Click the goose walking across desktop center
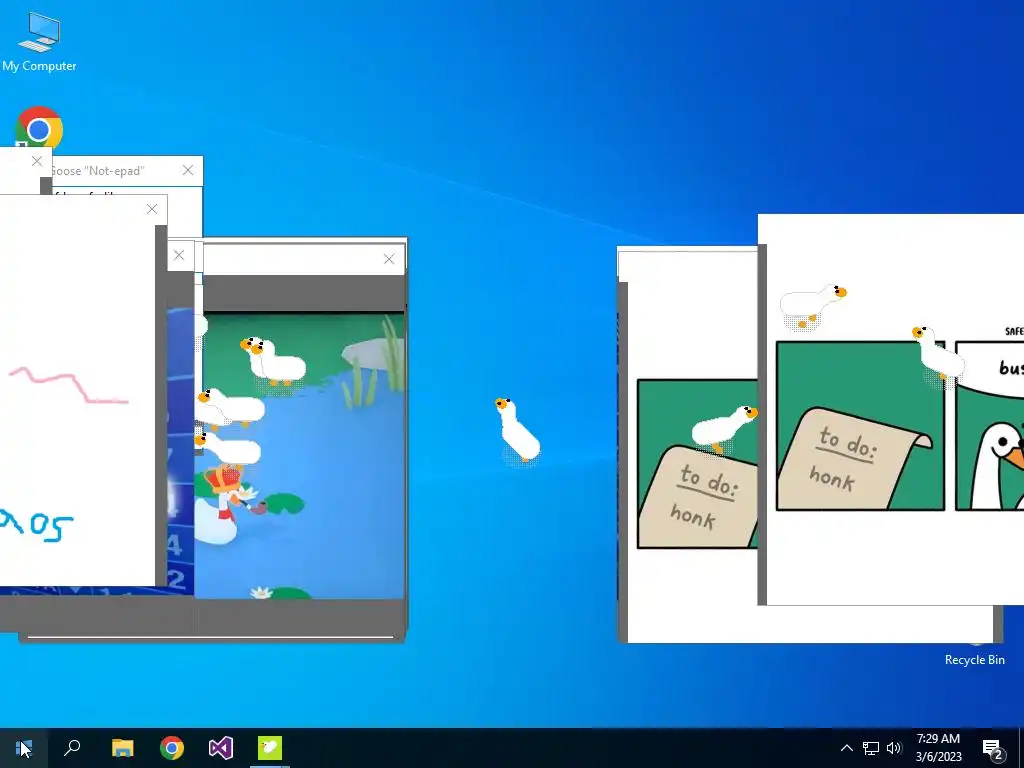1024x768 pixels. 518,431
